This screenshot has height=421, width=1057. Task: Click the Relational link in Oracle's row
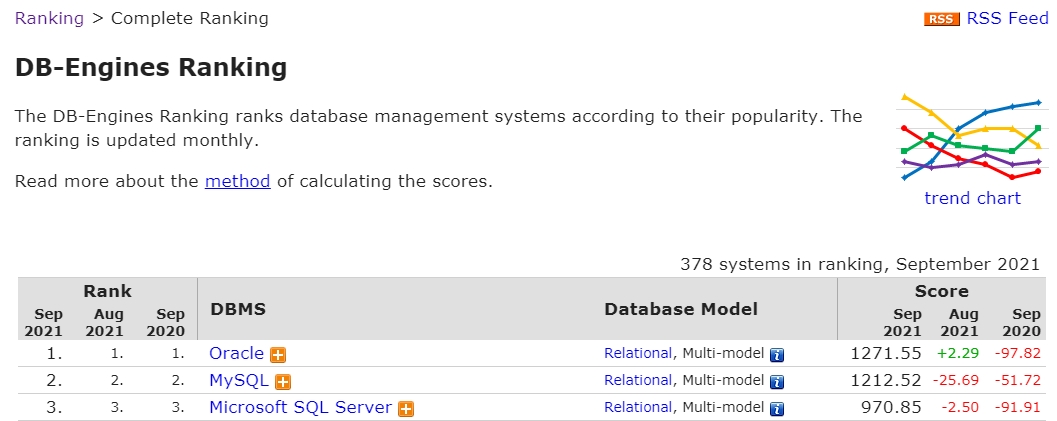(638, 353)
